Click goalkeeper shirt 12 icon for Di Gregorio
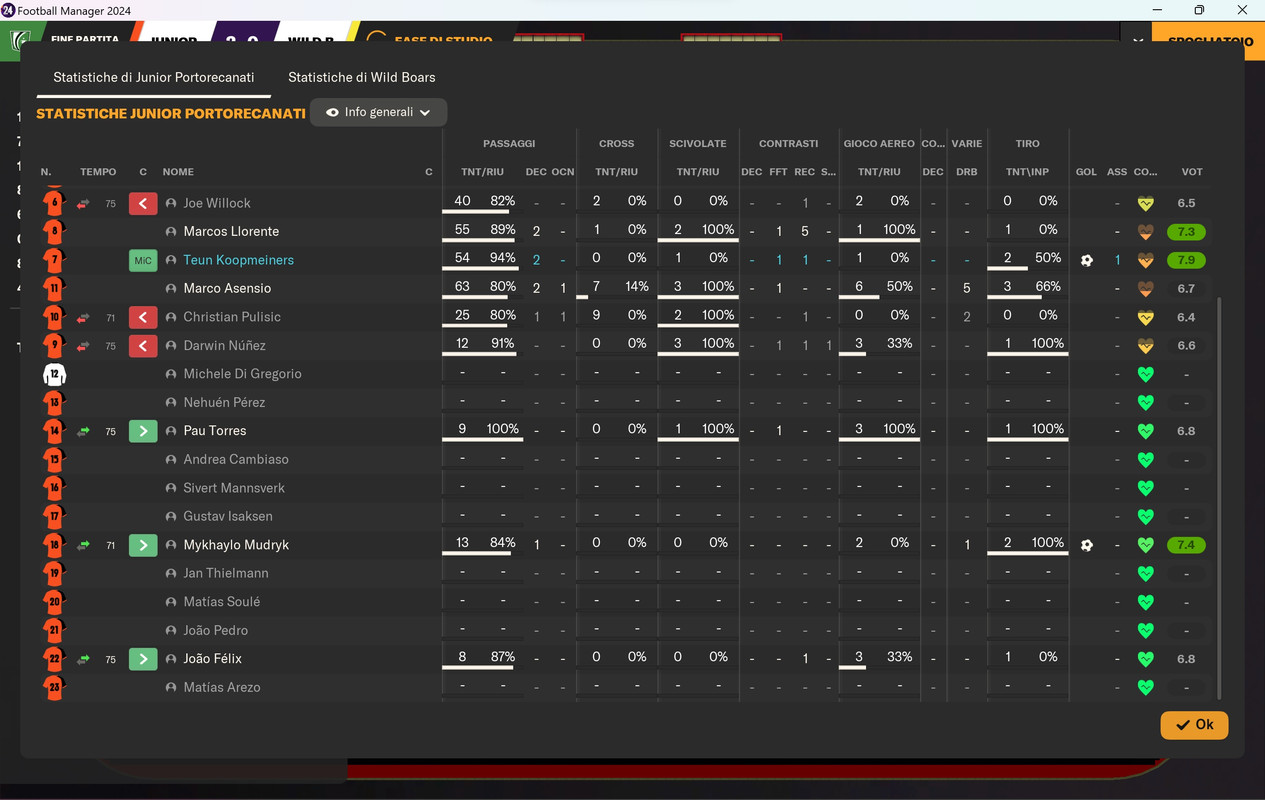The image size is (1265, 800). tap(54, 374)
